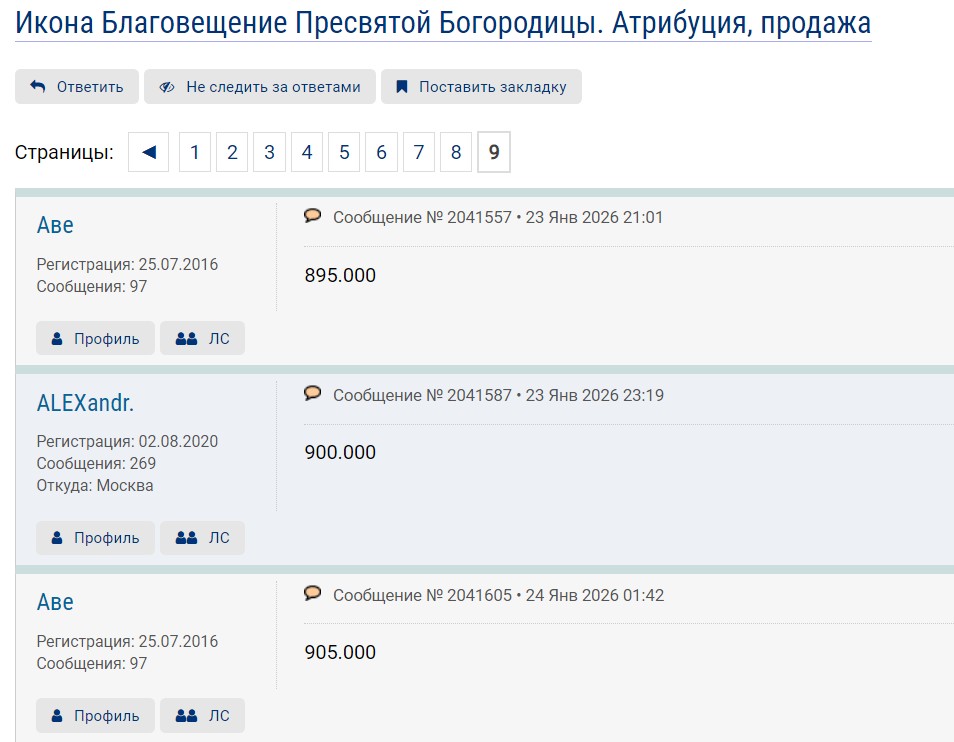Navigate to page 8
This screenshot has width=954, height=742.
point(456,153)
